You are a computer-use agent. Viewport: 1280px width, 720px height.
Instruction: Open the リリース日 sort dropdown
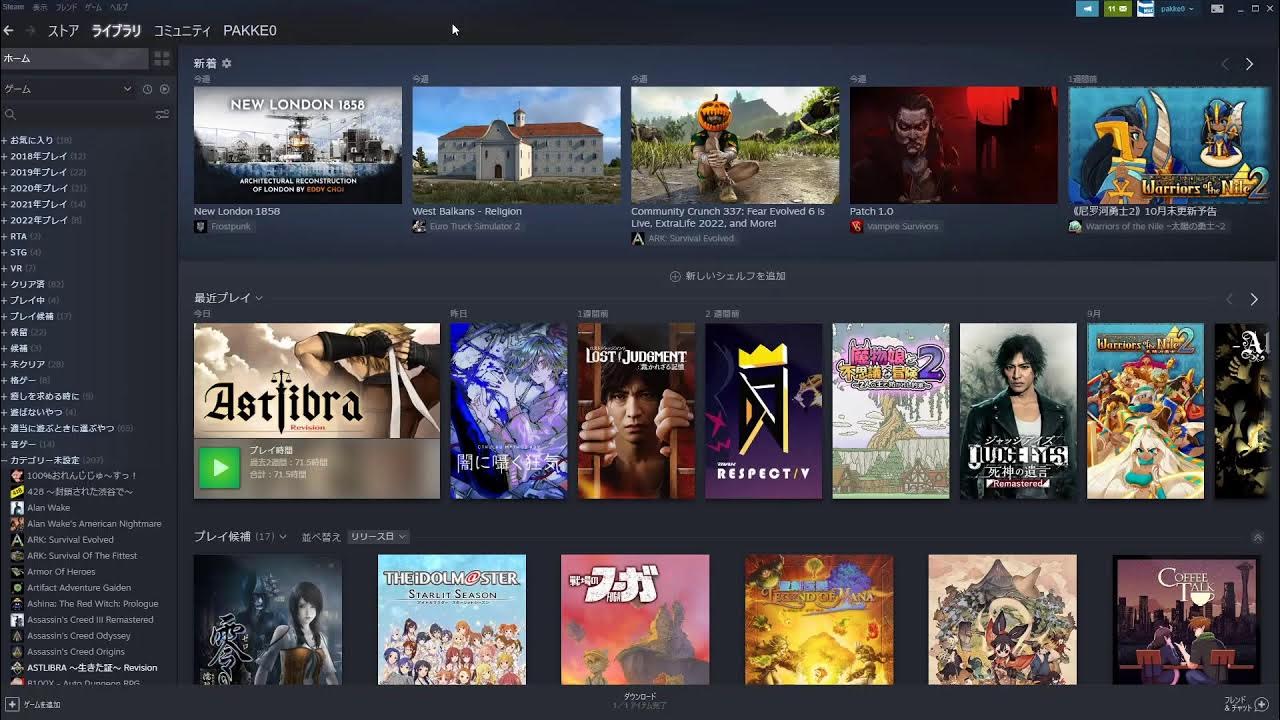378,537
